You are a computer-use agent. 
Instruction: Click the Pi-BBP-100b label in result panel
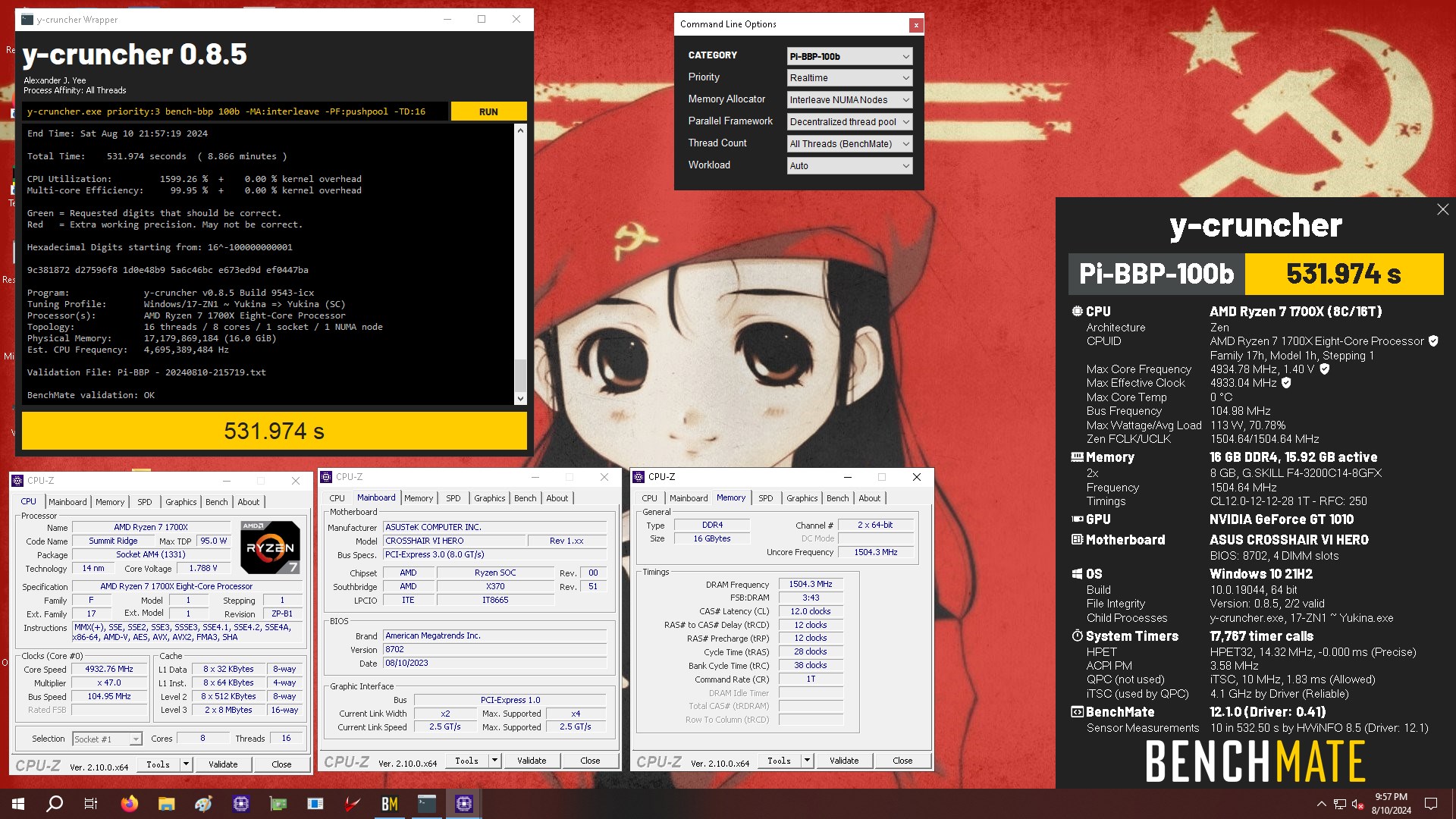click(x=1156, y=274)
